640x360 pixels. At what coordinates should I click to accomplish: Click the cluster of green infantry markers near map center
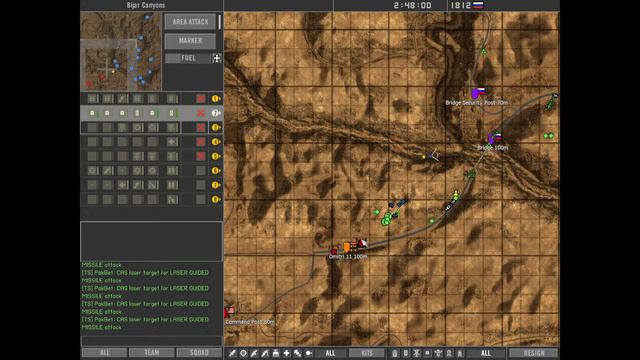(x=387, y=219)
